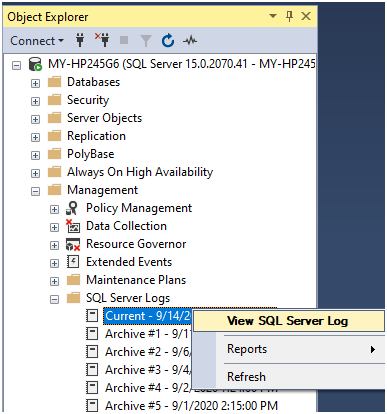Click the Archive #3 log icon
Image resolution: width=387 pixels, height=414 pixels.
[x=92, y=369]
